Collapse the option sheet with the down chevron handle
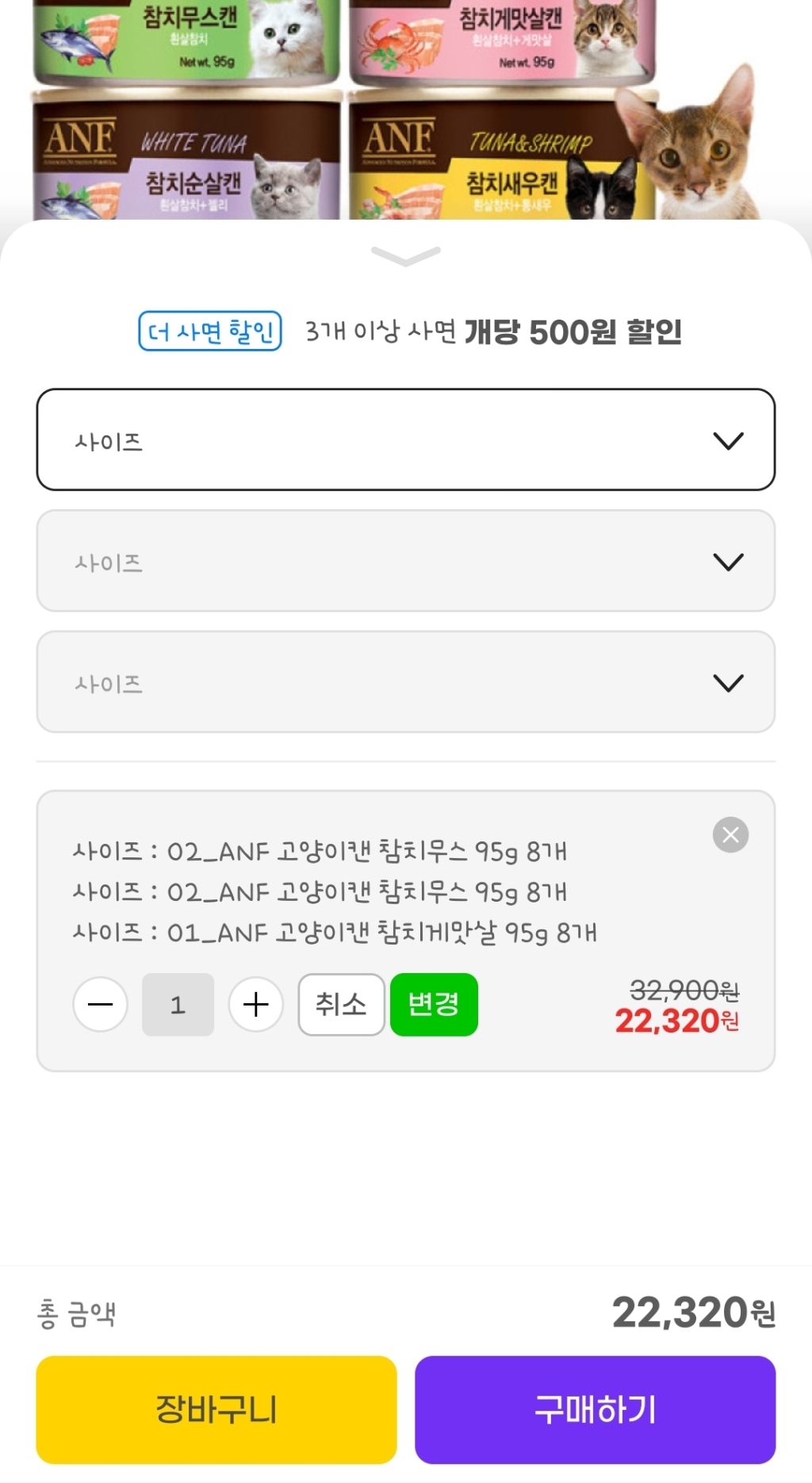This screenshot has height=1483, width=812. tap(405, 255)
